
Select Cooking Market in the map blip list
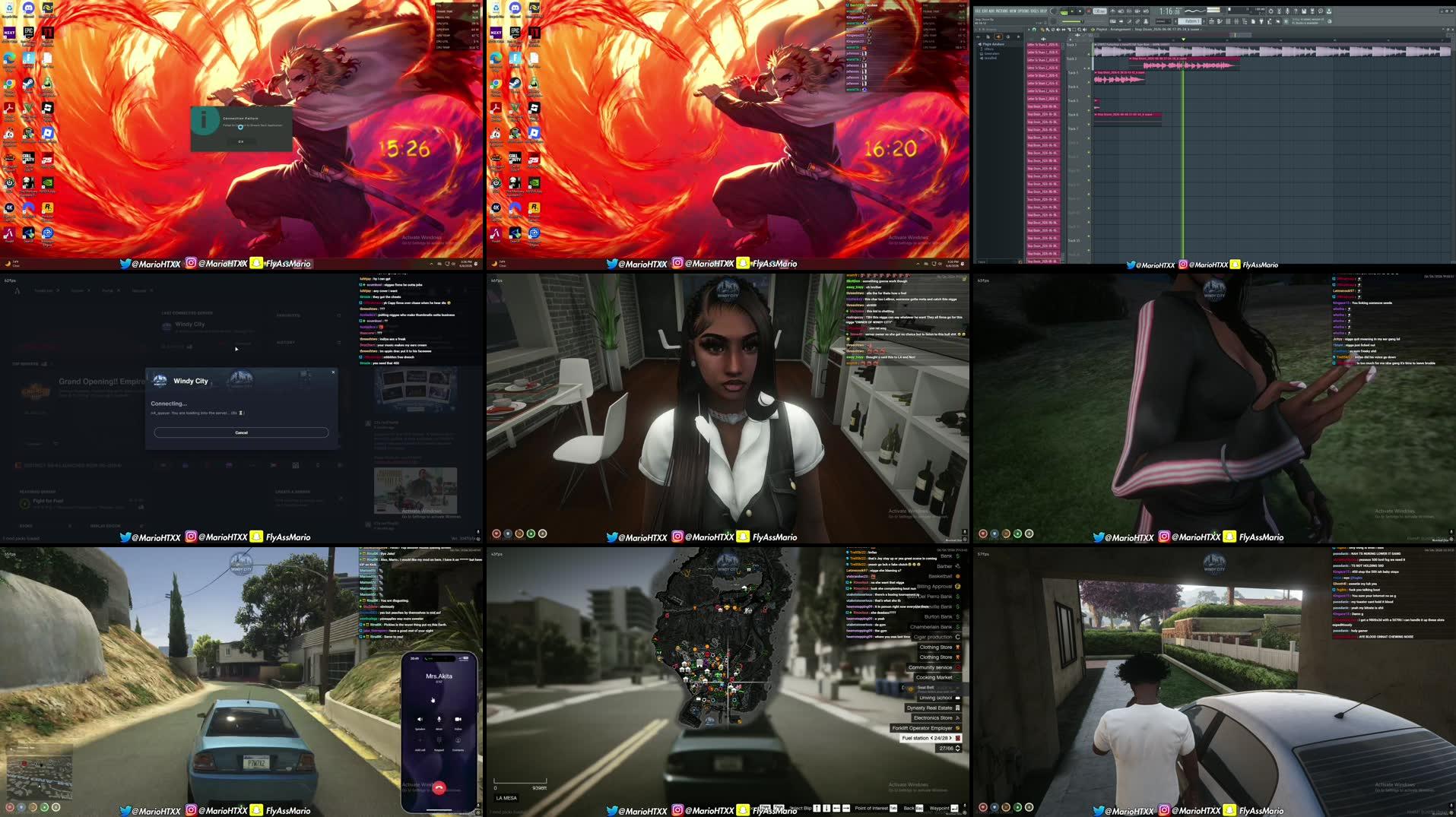pyautogui.click(x=938, y=677)
